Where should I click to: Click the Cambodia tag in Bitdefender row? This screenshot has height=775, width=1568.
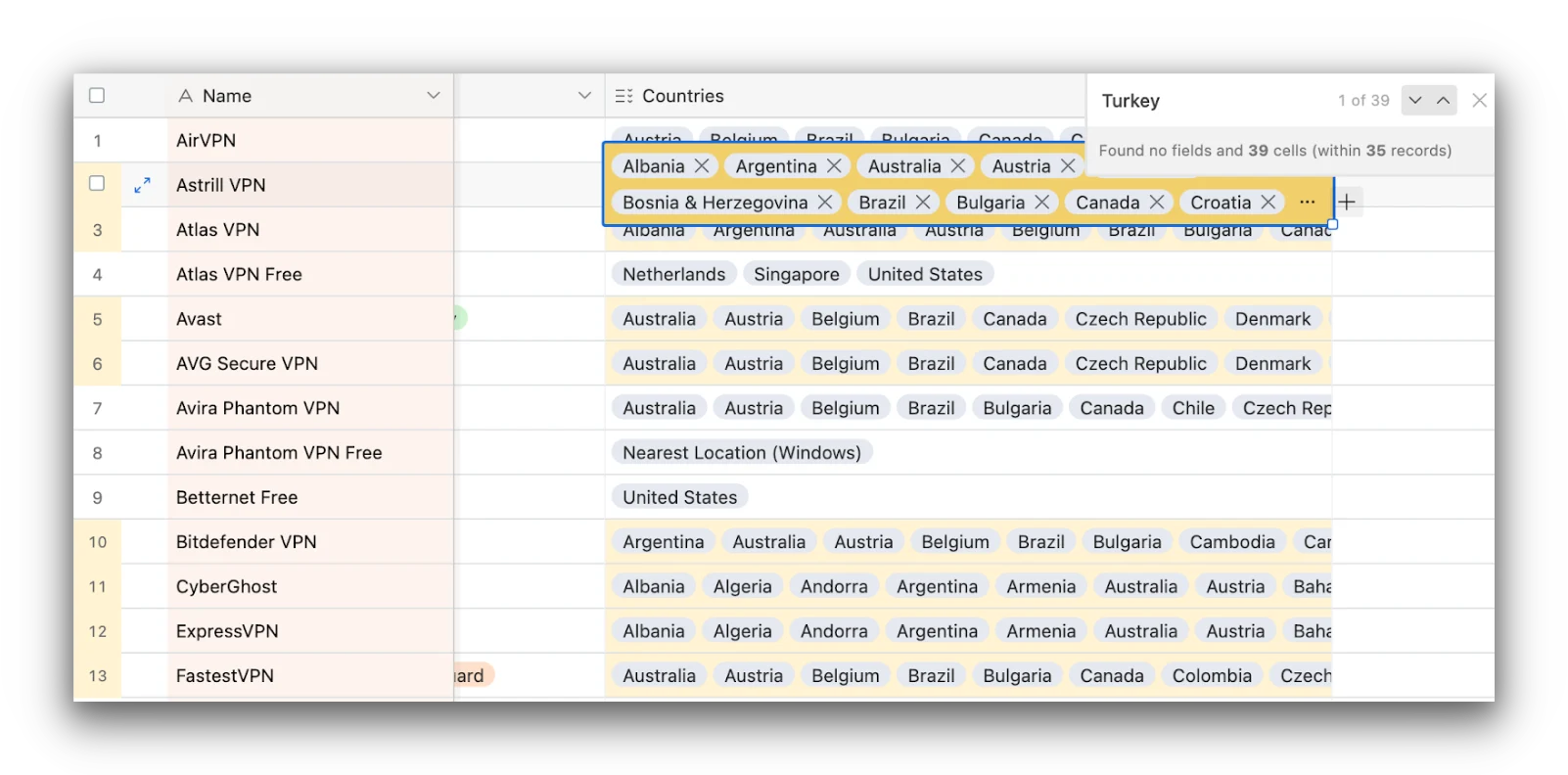[x=1232, y=542]
